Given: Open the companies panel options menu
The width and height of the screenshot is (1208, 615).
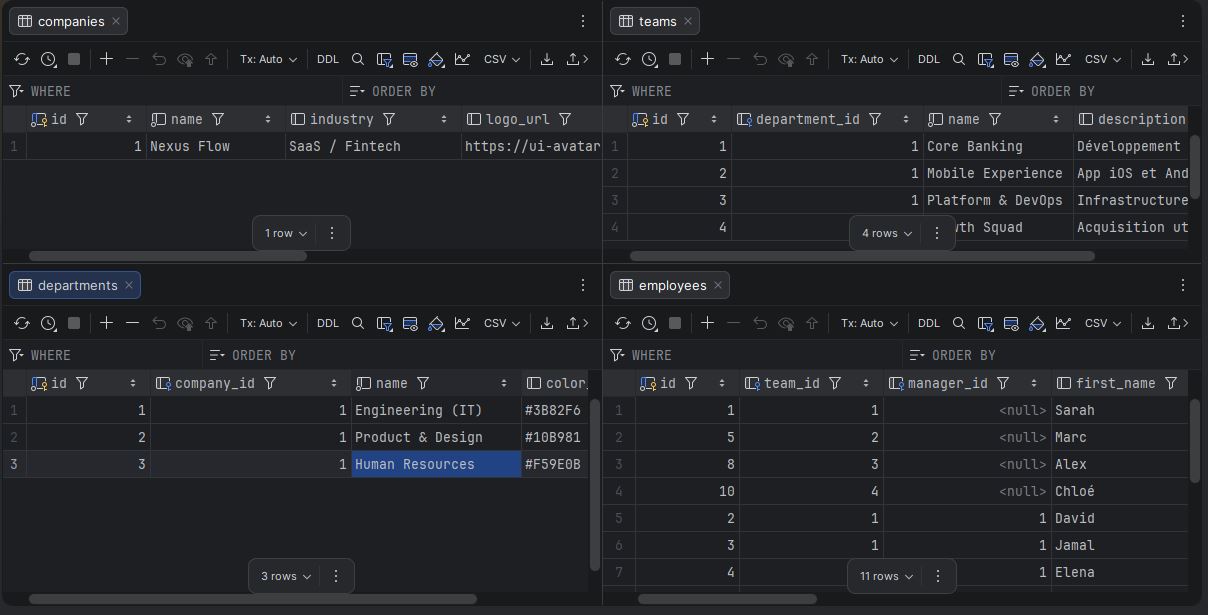Looking at the screenshot, I should [583, 20].
